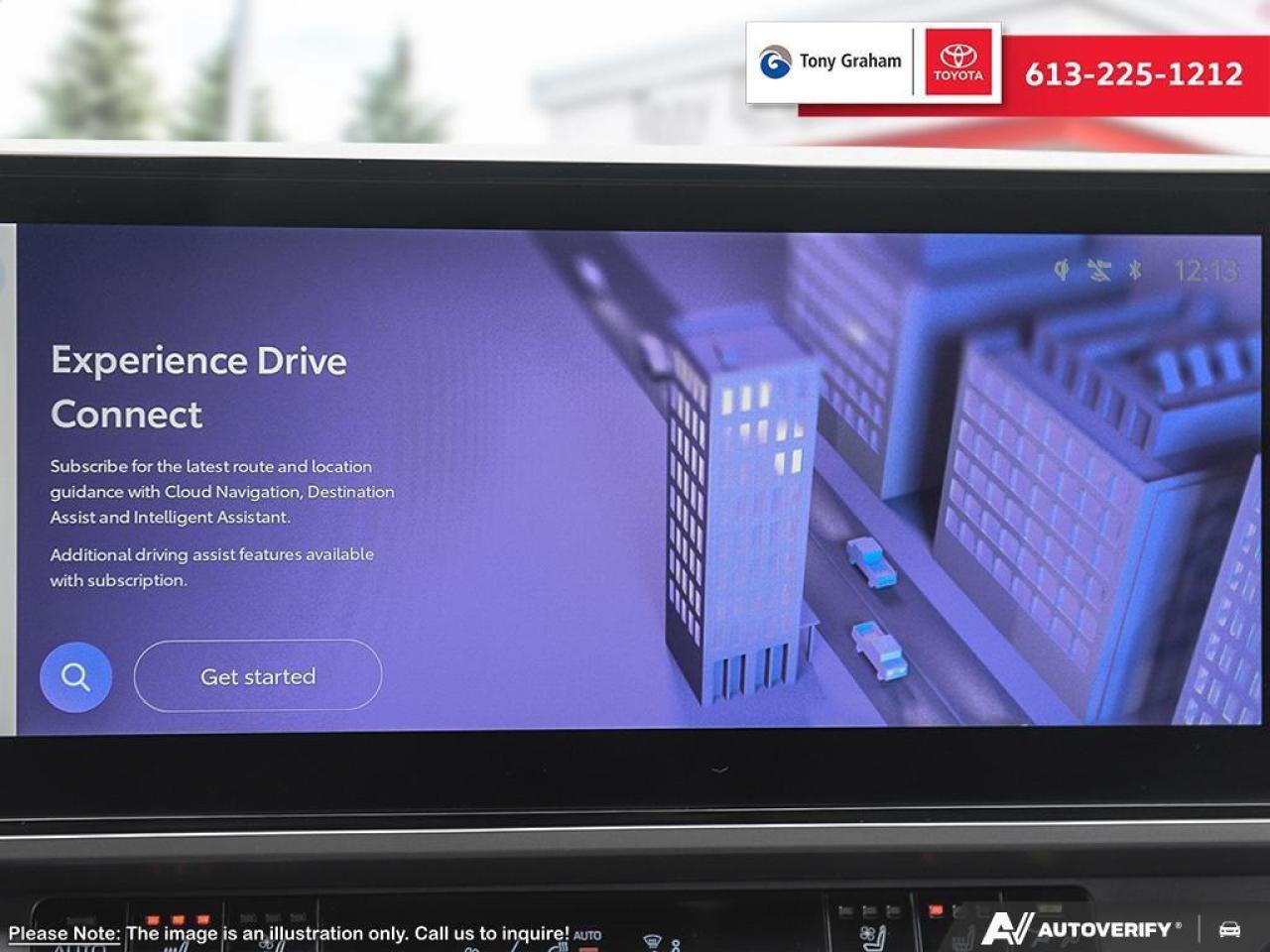The height and width of the screenshot is (952, 1270).
Task: Tap the Experience Drive Connect heading
Action: [x=198, y=387]
